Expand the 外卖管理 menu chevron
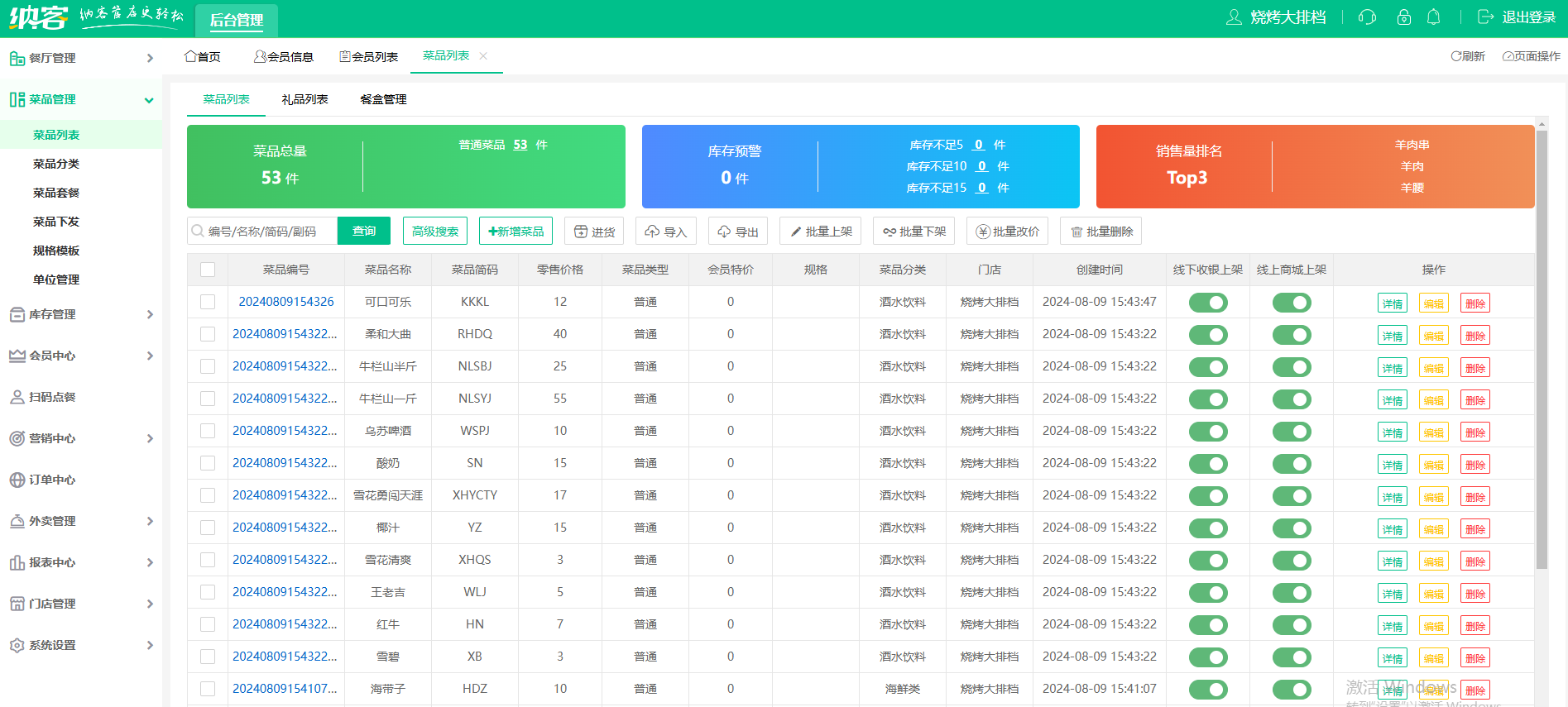This screenshot has height=707, width=1568. [150, 521]
